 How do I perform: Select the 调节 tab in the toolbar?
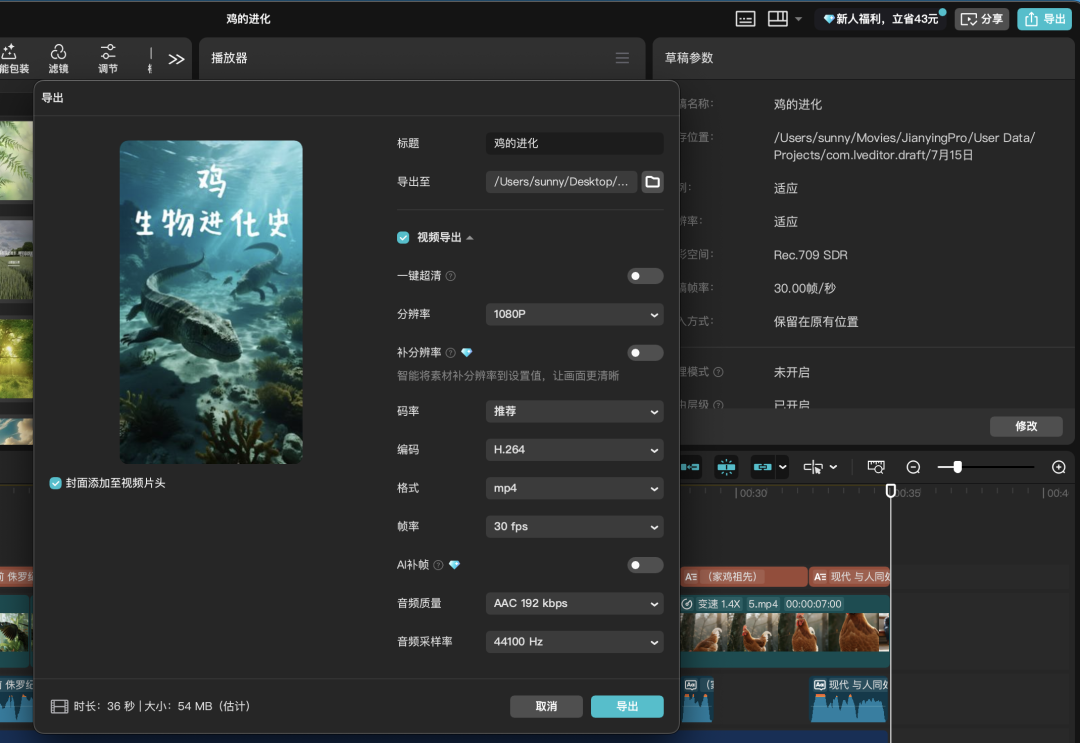coord(108,59)
